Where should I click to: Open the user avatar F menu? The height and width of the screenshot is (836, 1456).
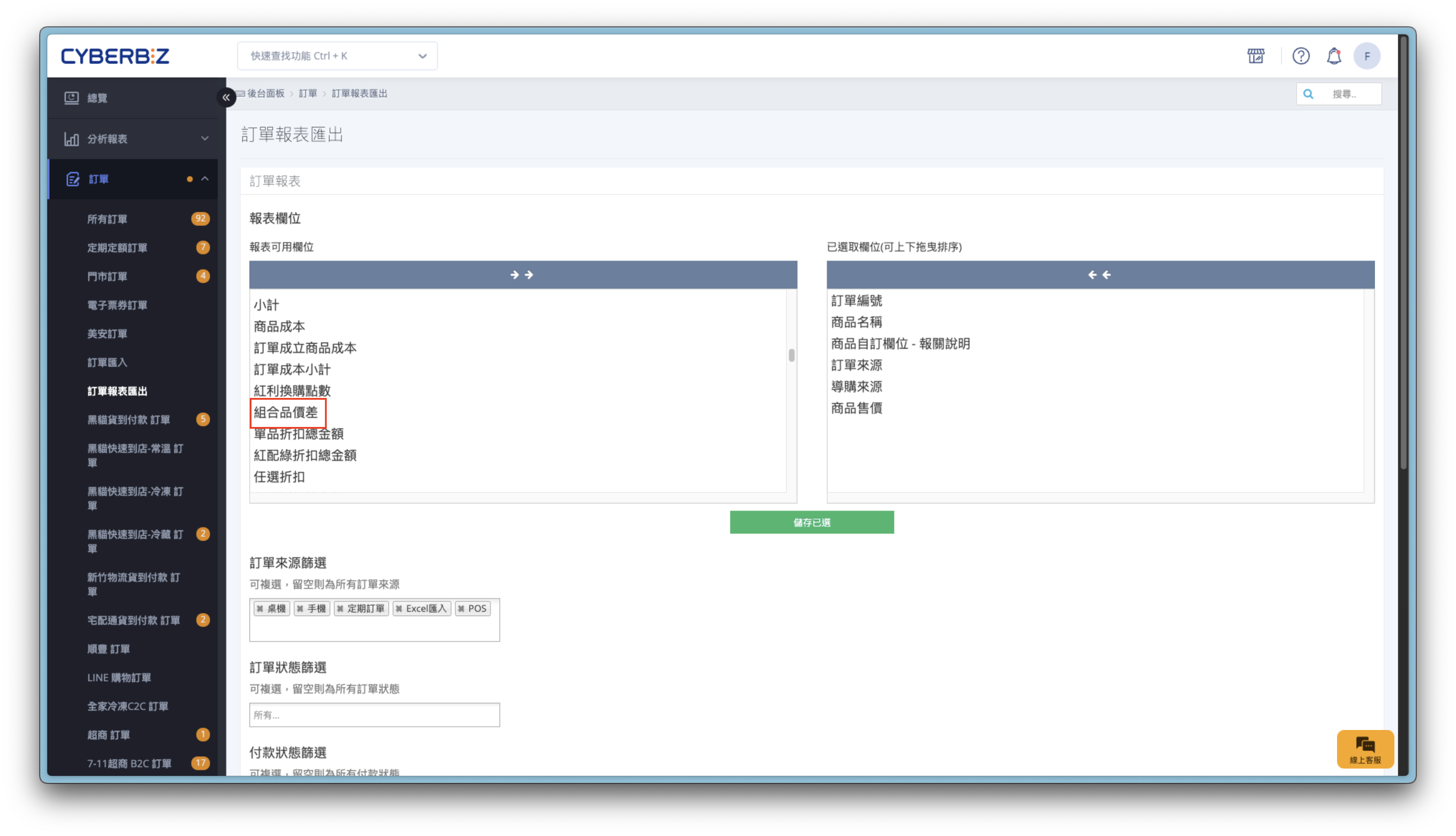click(1366, 56)
